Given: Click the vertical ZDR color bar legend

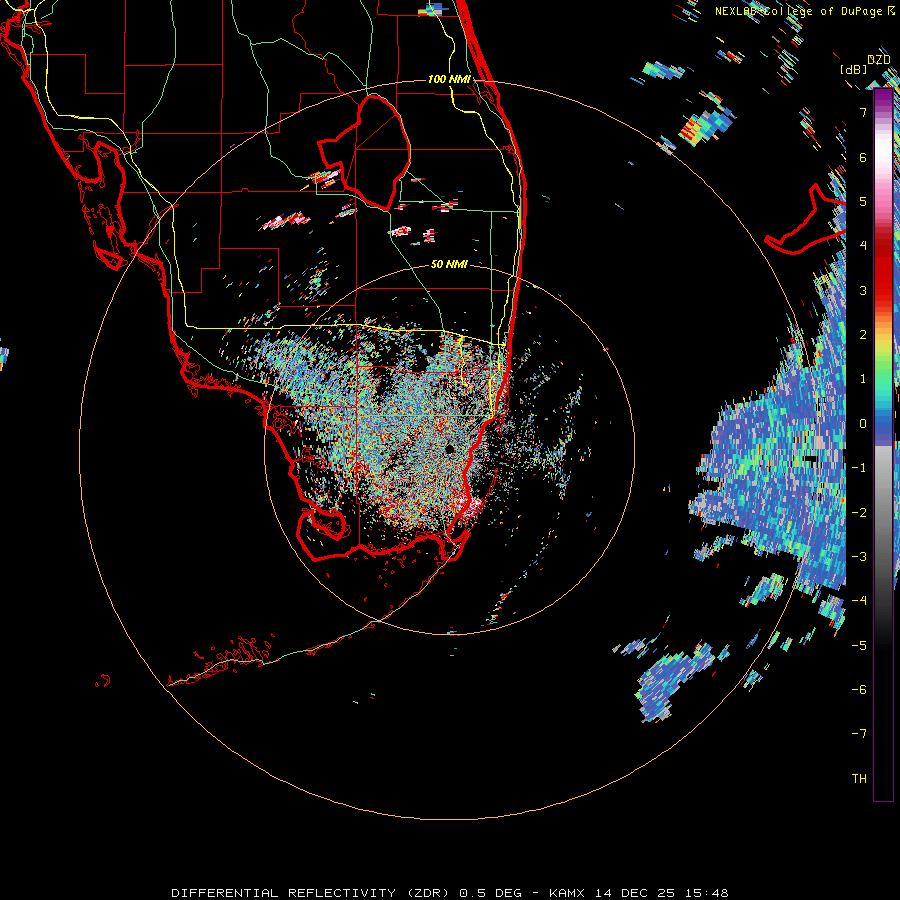Looking at the screenshot, I should pyautogui.click(x=883, y=445).
